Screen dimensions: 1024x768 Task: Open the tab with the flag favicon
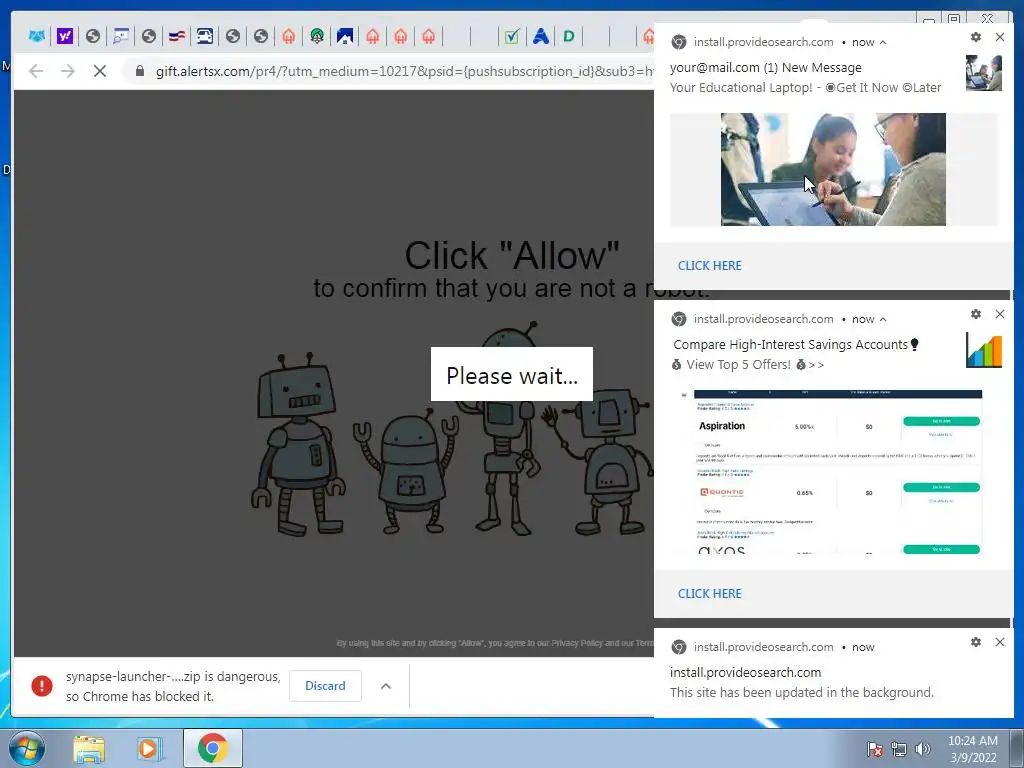click(177, 36)
